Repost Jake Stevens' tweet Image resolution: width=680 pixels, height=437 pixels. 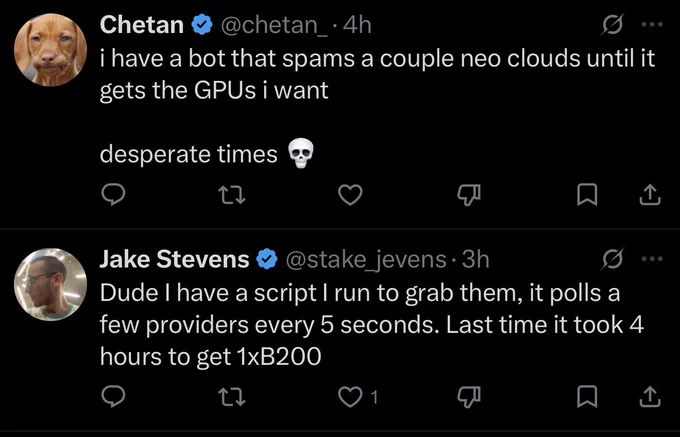pos(231,397)
